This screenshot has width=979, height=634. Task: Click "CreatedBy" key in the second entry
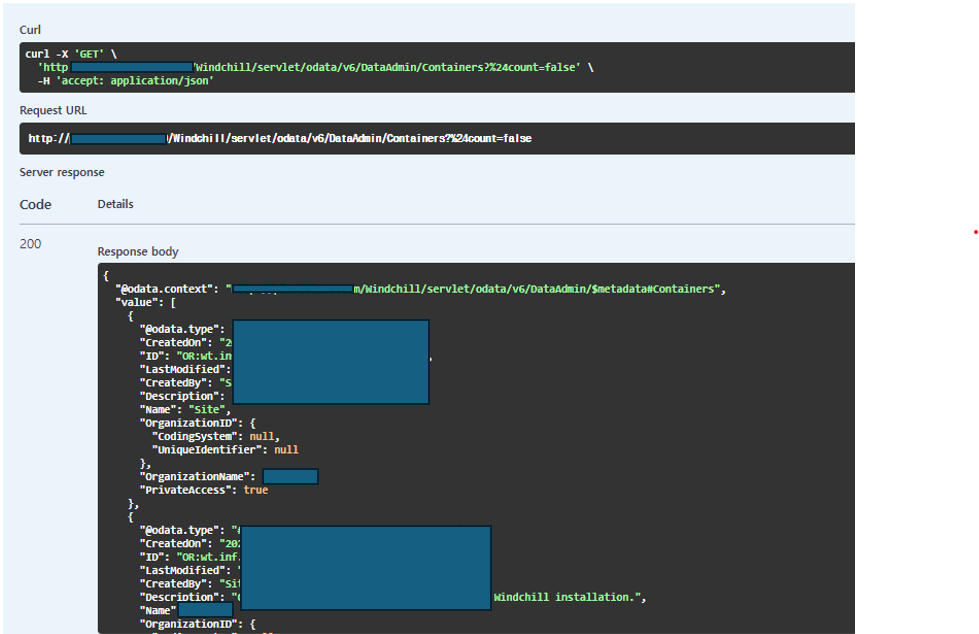click(x=176, y=583)
